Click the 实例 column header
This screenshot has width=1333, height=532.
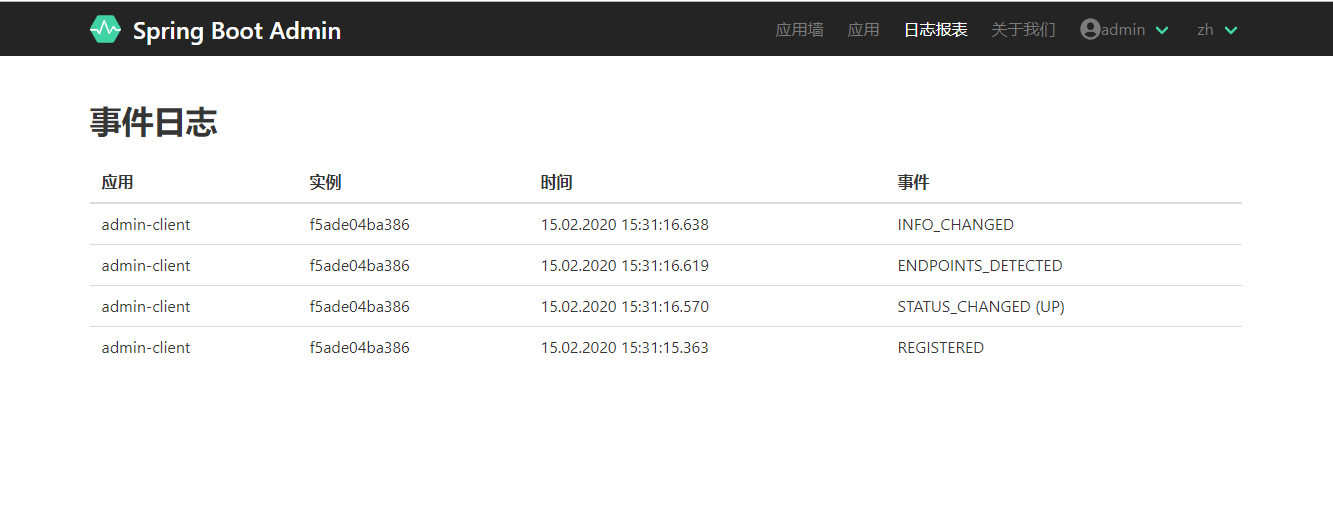click(x=325, y=183)
